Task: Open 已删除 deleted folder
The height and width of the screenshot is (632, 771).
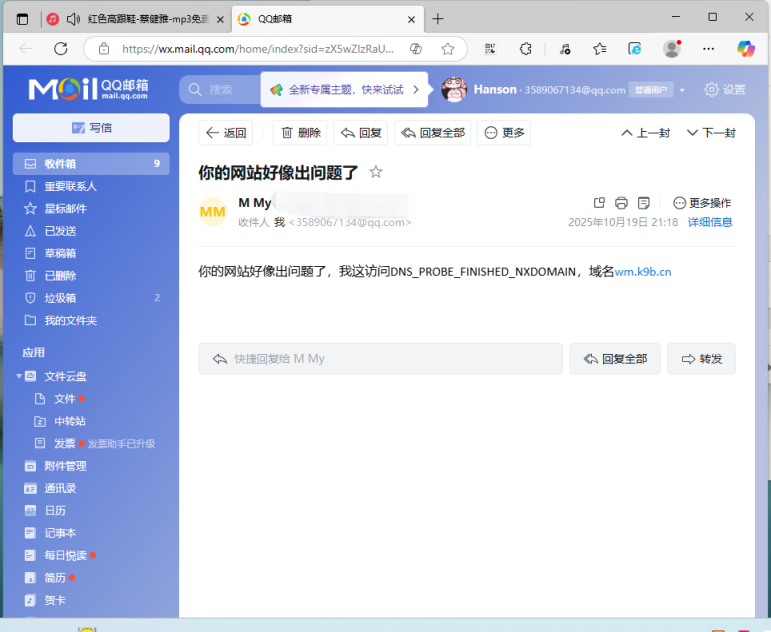Action: point(60,275)
